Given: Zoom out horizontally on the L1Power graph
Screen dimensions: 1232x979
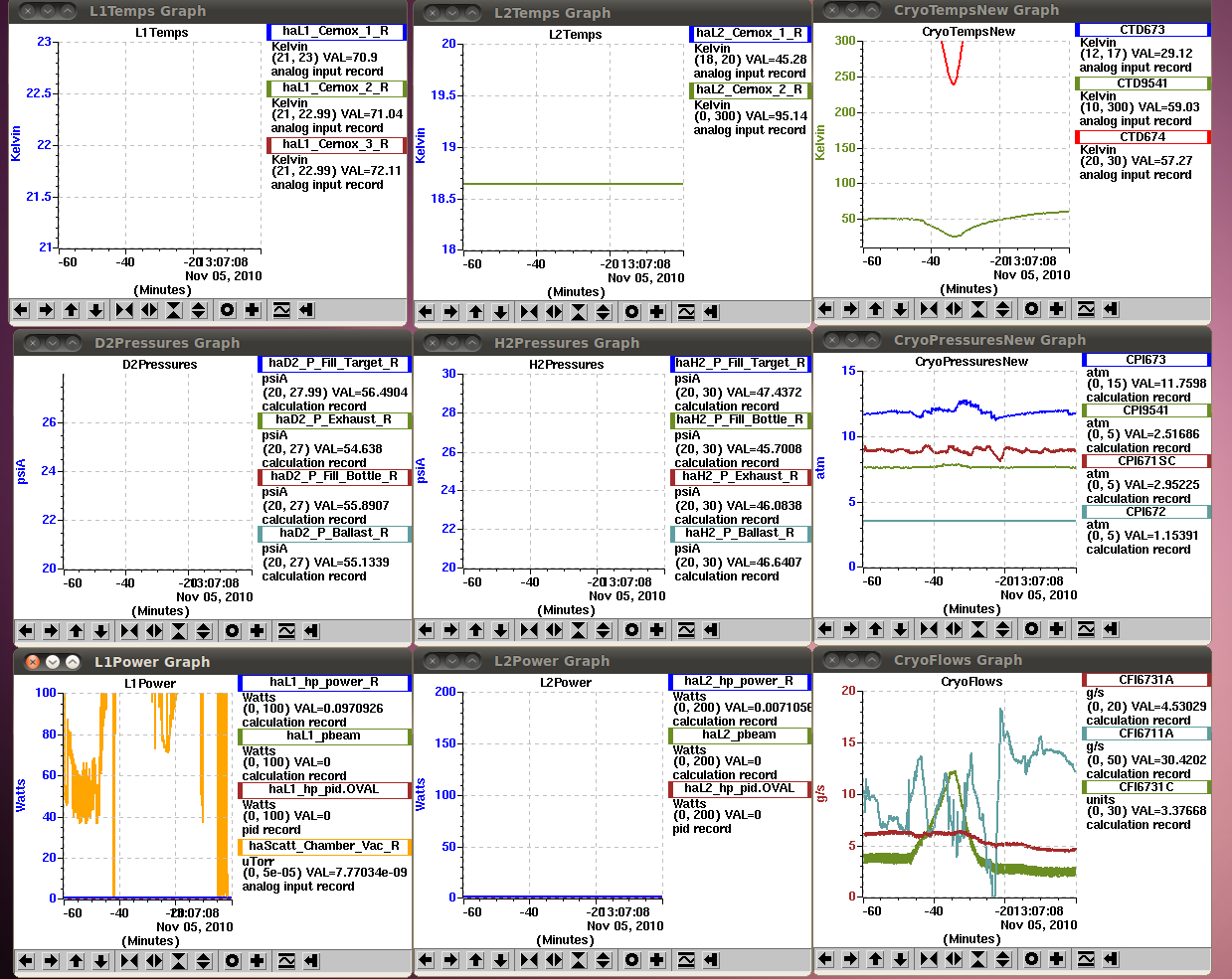Looking at the screenshot, I should pyautogui.click(x=154, y=961).
